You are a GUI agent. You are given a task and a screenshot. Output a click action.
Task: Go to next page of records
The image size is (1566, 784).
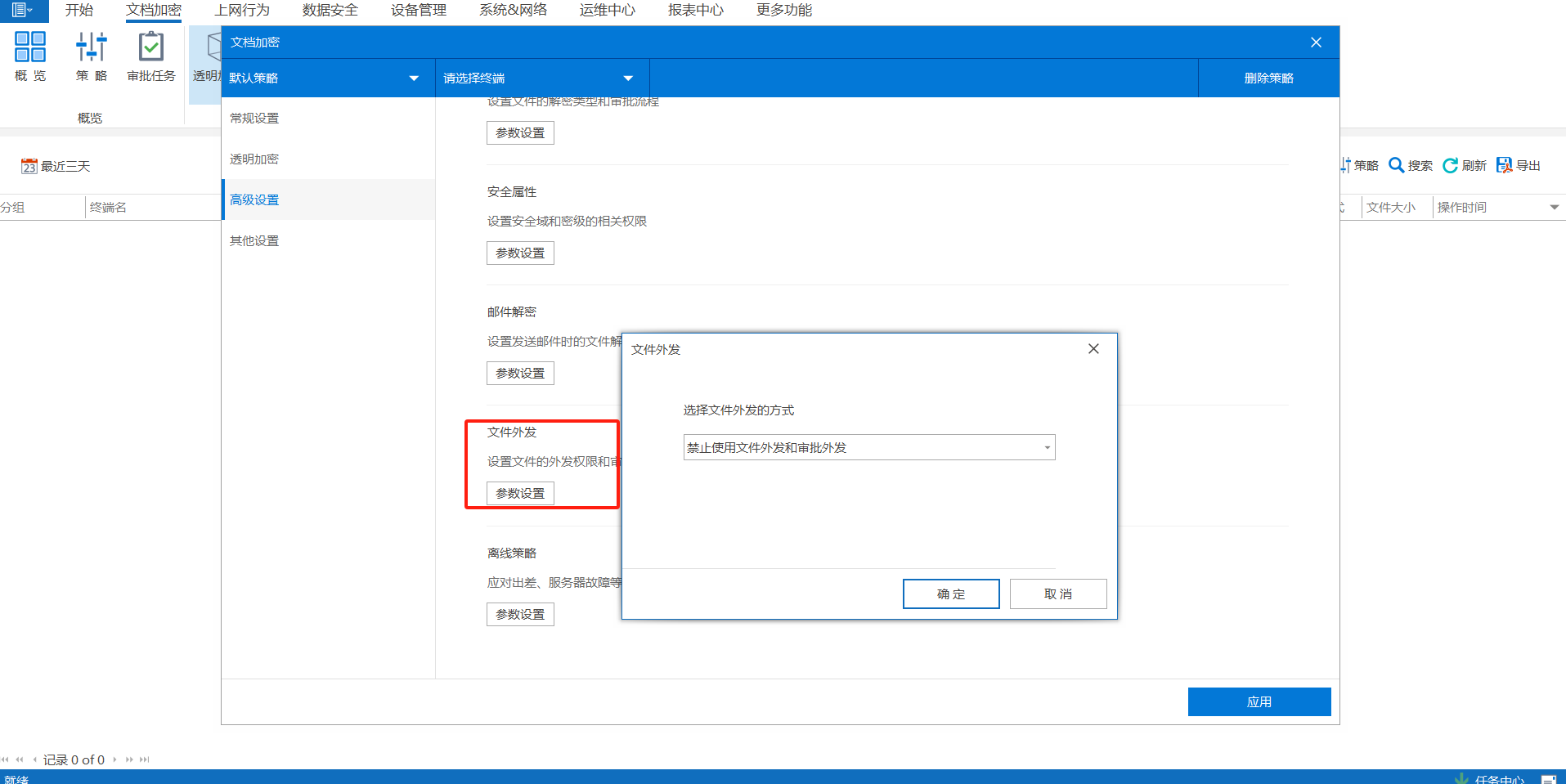pos(129,759)
